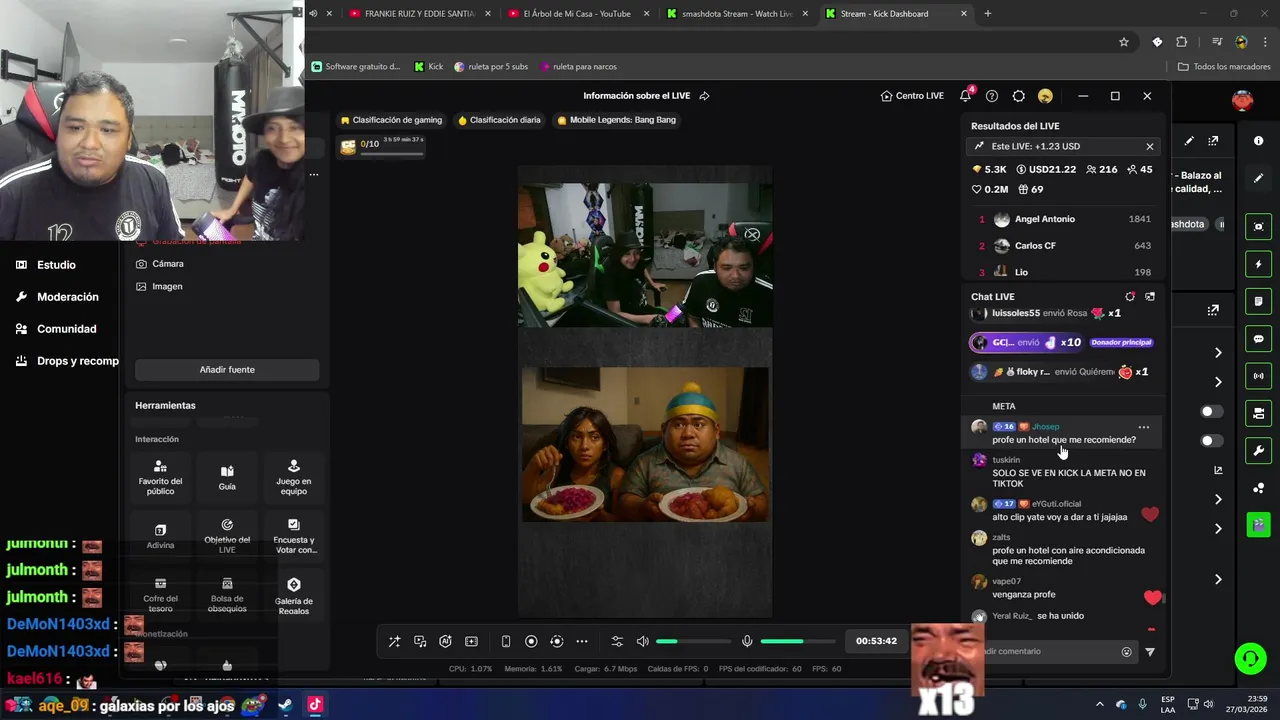Image resolution: width=1280 pixels, height=720 pixels.
Task: Open the Galería de Regalos tool
Action: click(294, 595)
